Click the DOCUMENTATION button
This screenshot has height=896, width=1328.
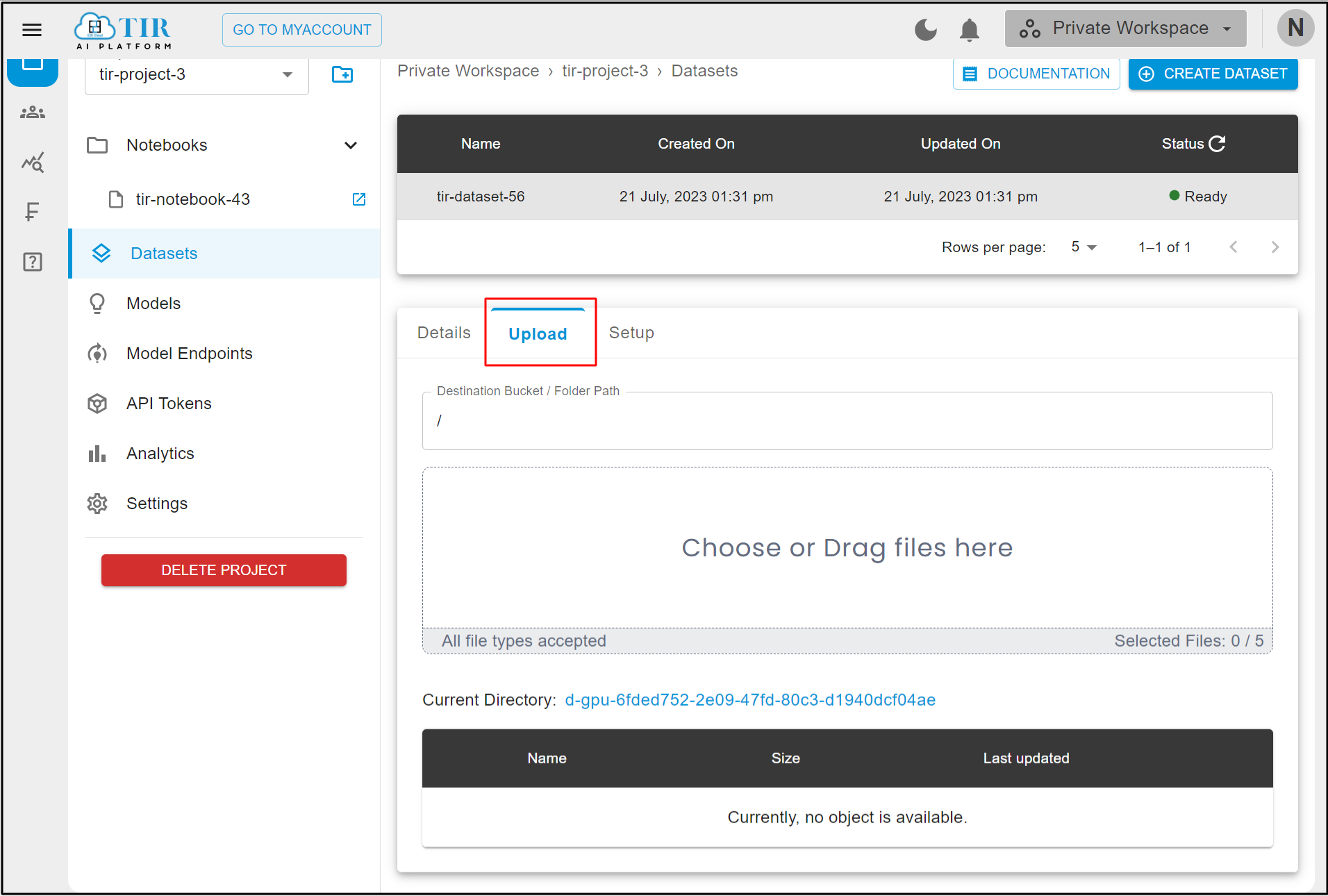click(x=1036, y=74)
